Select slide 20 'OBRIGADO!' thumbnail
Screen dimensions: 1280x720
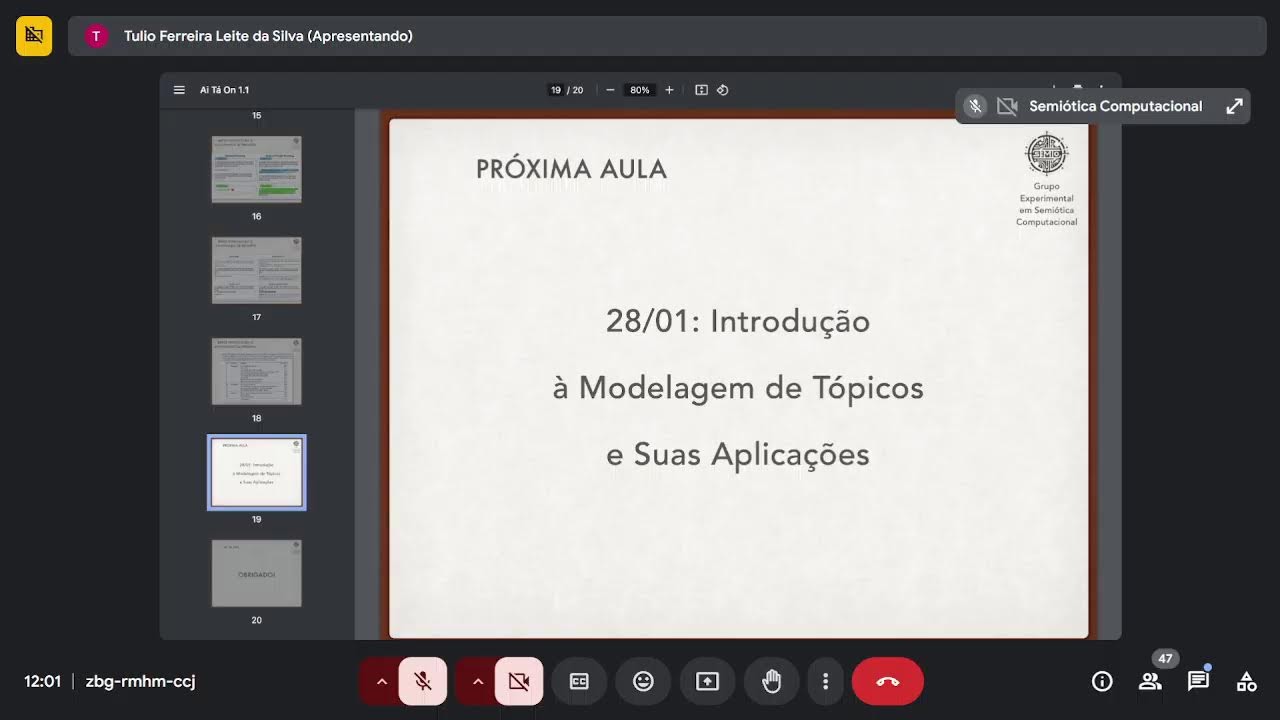click(257, 573)
